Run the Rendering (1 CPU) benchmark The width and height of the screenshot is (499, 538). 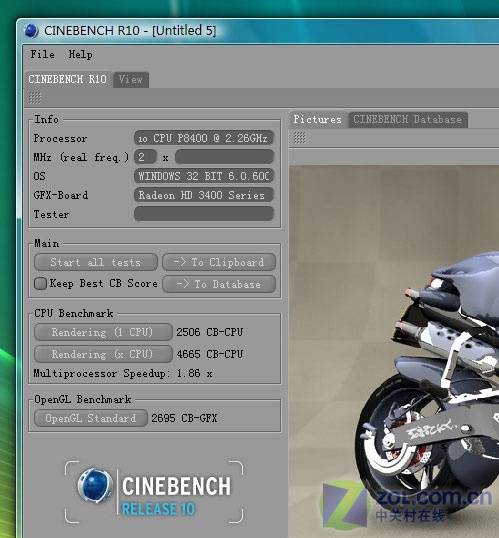[103, 332]
